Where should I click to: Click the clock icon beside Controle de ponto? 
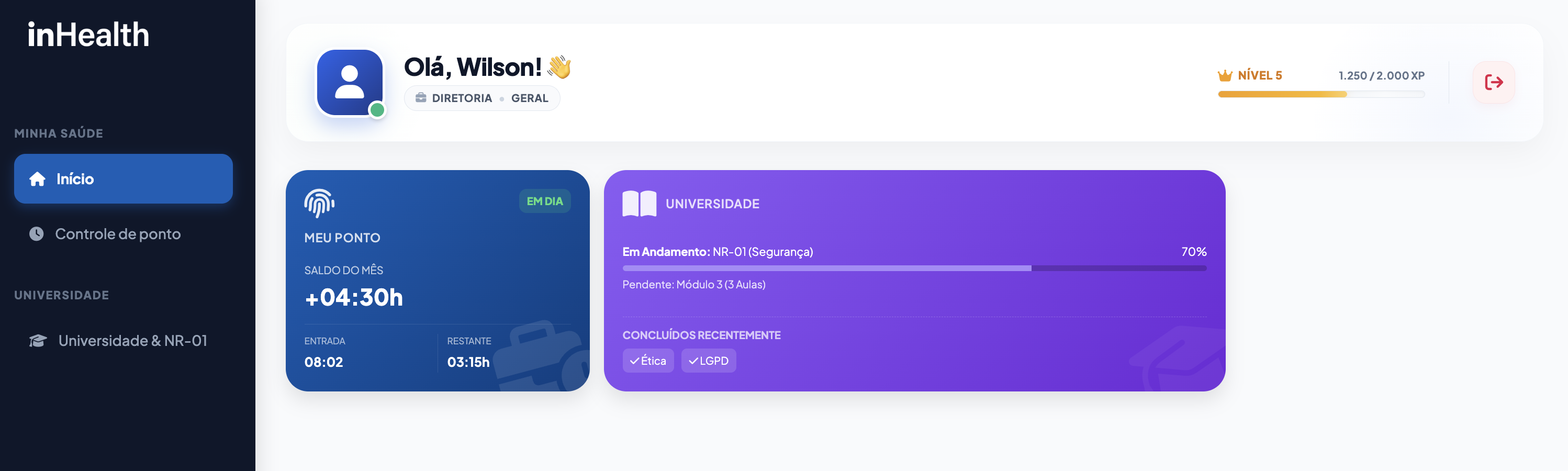pos(37,234)
